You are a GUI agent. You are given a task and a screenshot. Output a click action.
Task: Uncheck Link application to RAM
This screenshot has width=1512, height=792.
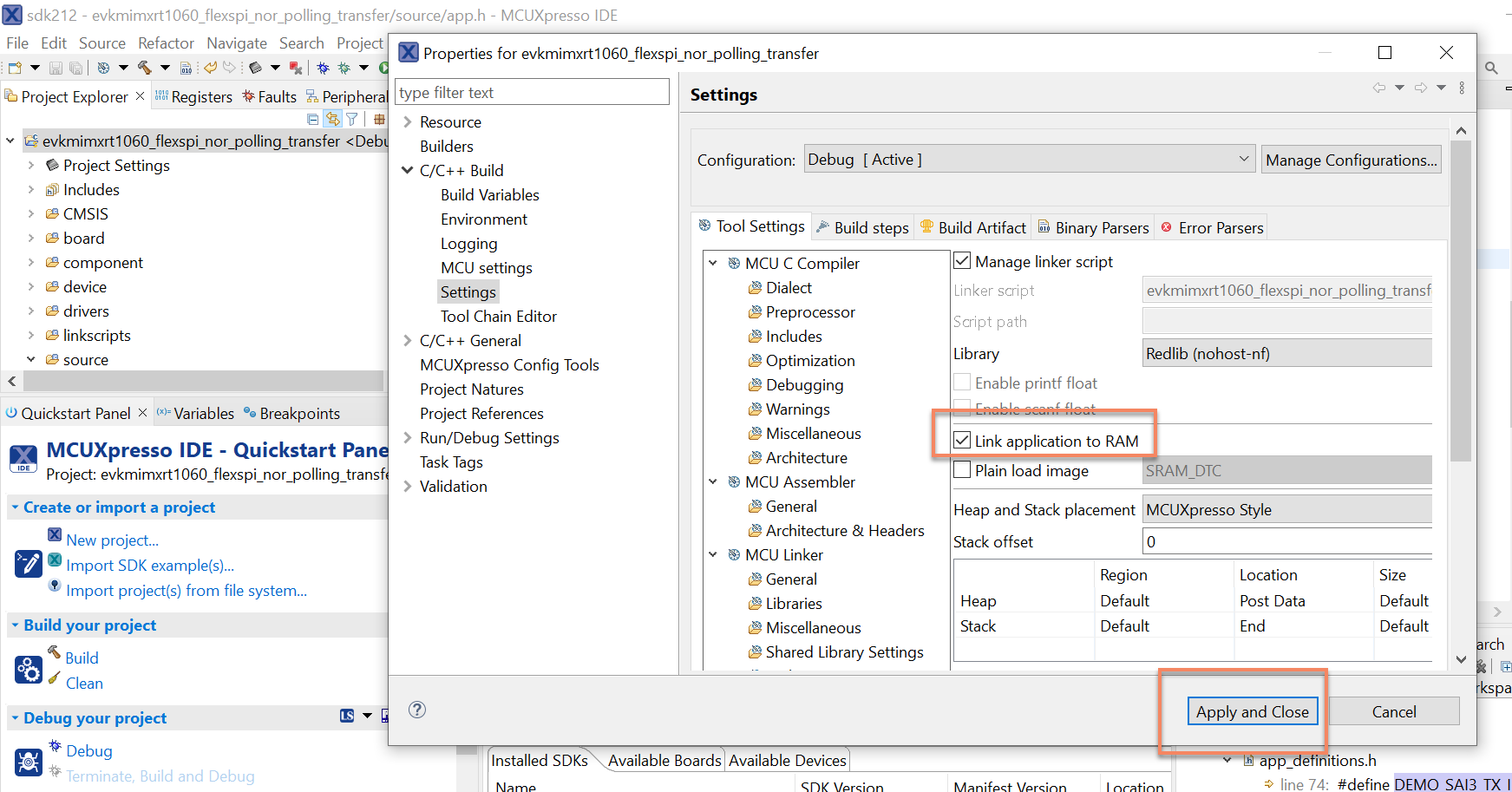tap(962, 441)
